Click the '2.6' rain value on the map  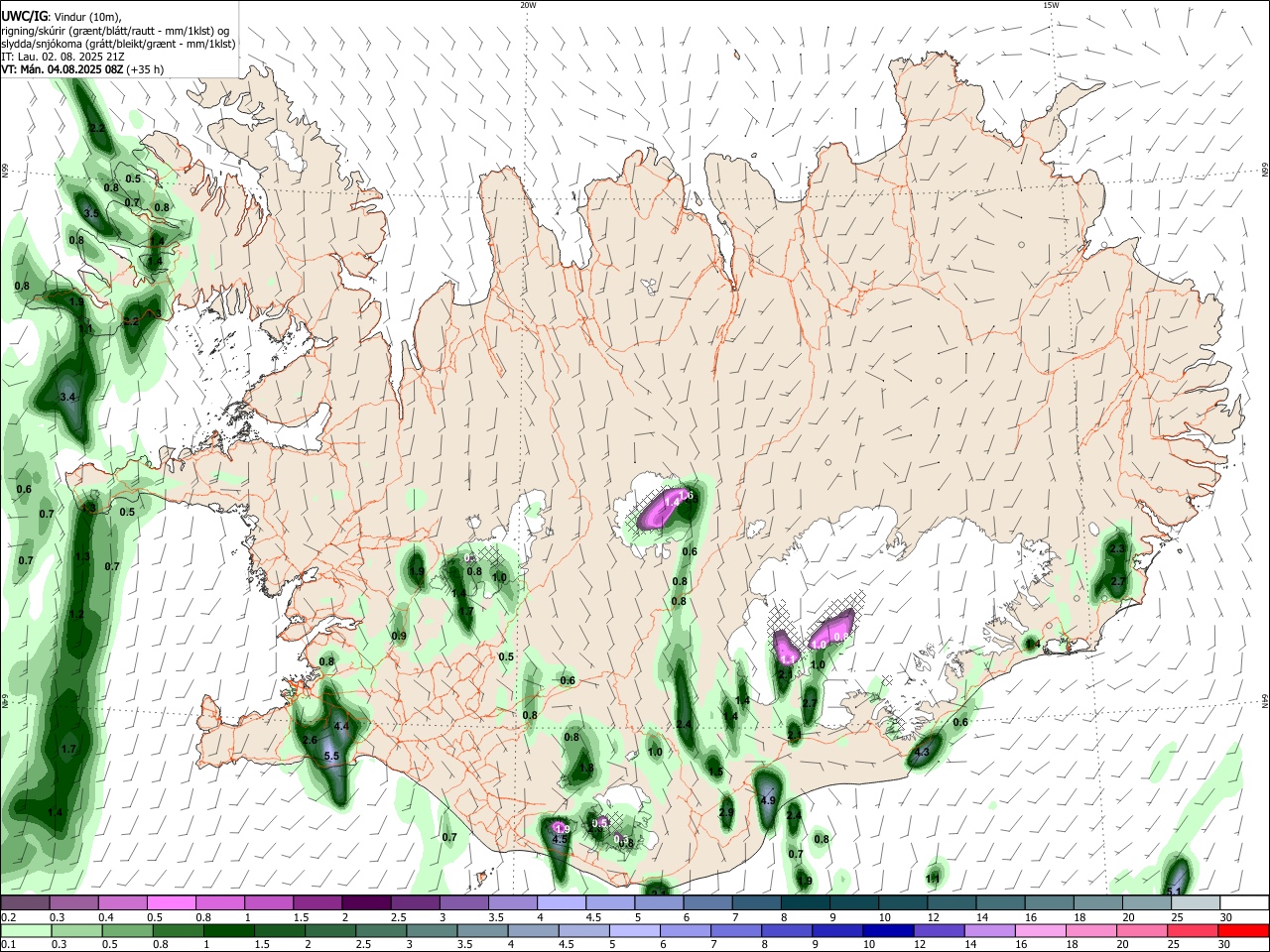310,740
